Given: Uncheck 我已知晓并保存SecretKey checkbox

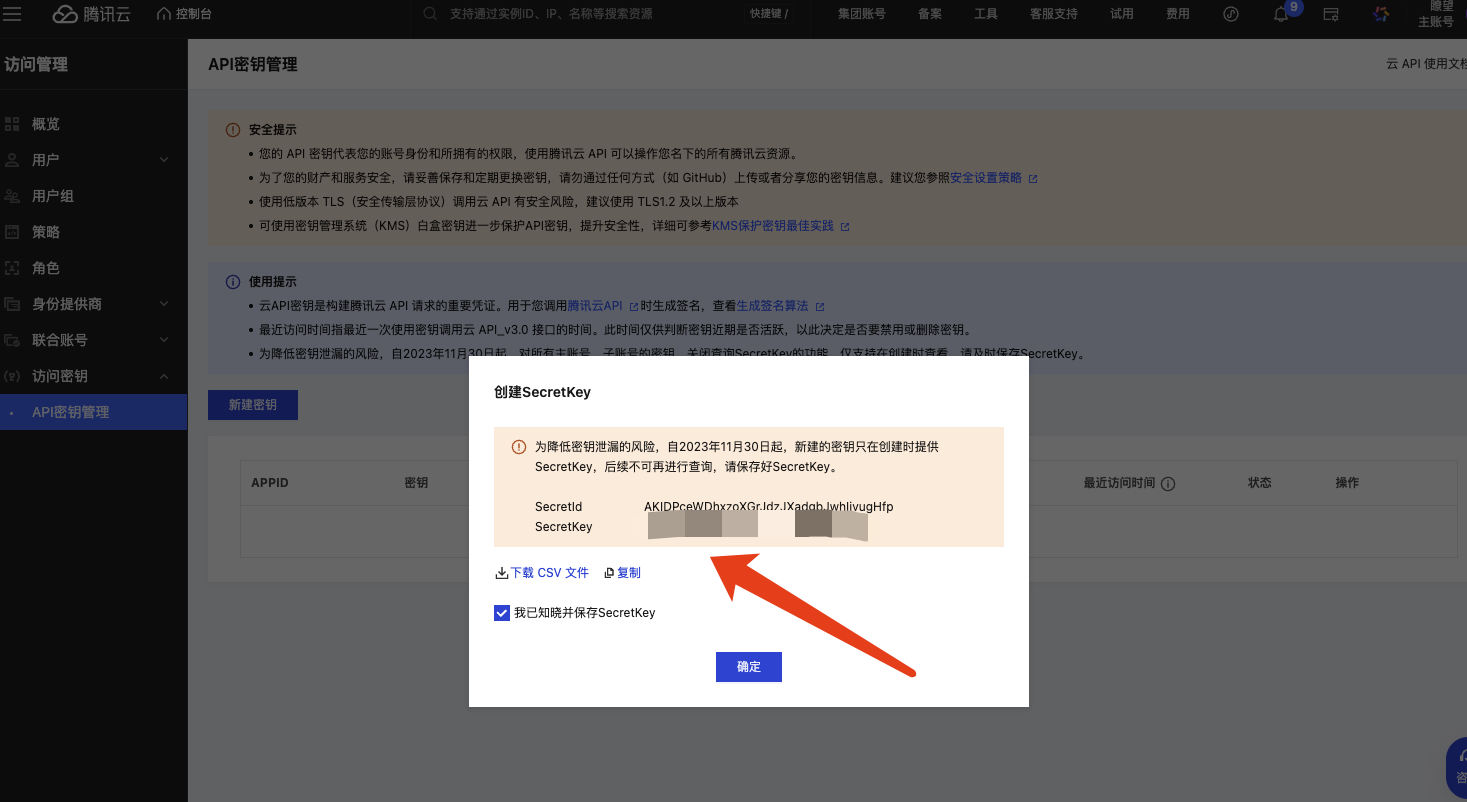Looking at the screenshot, I should tap(502, 613).
